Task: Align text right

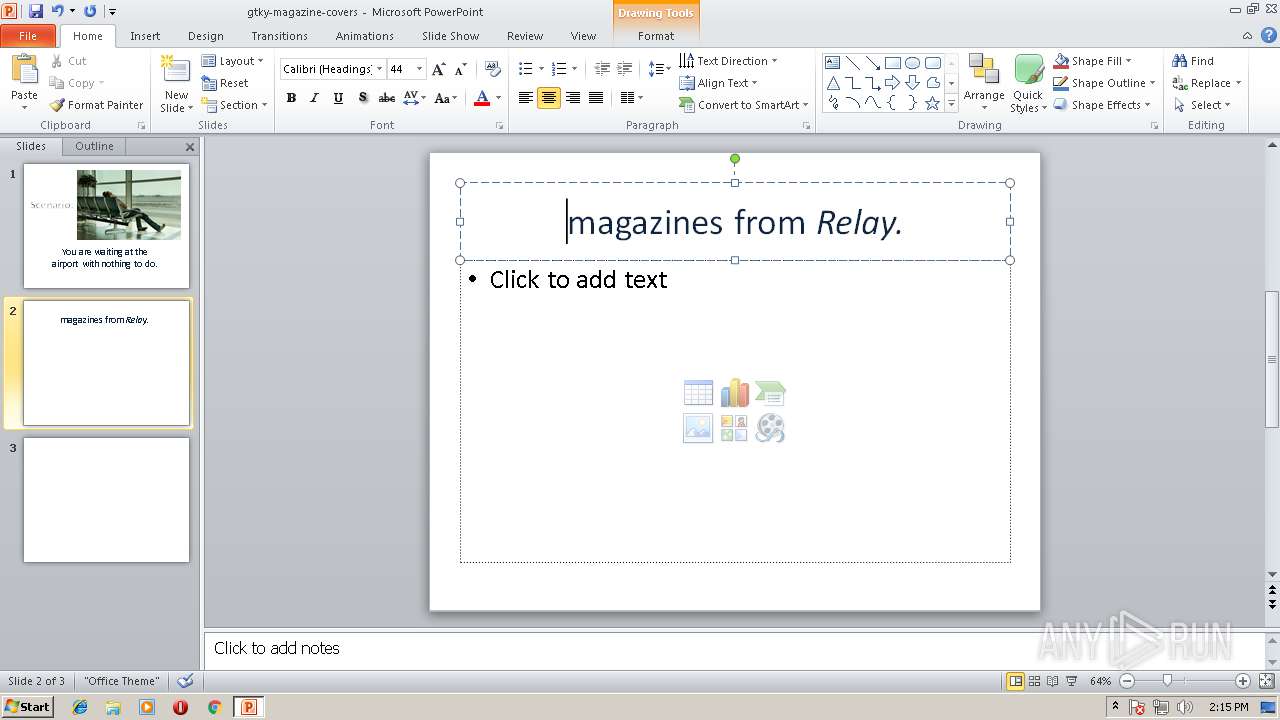Action: (x=572, y=98)
